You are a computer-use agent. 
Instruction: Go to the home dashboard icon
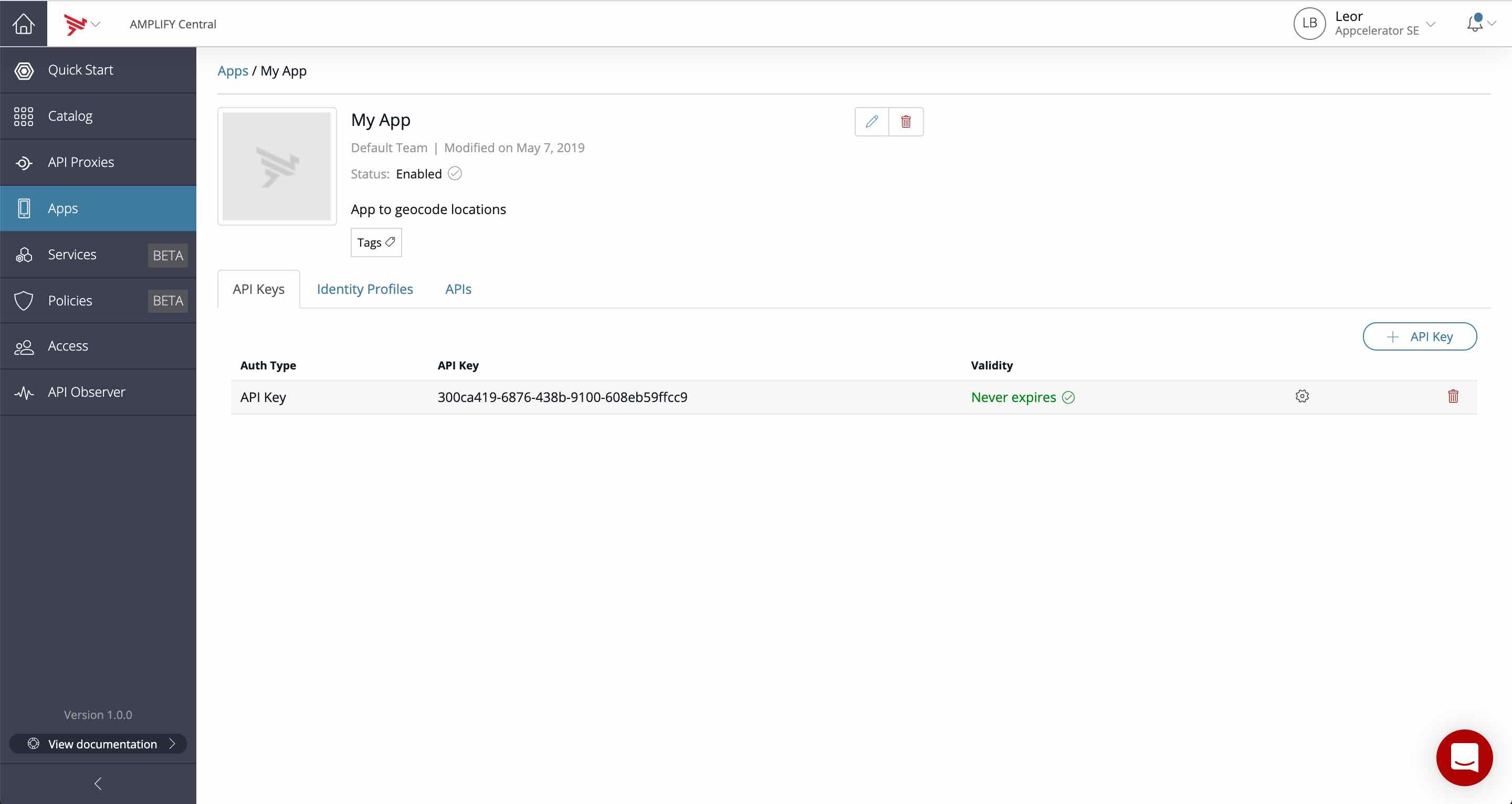[x=24, y=24]
